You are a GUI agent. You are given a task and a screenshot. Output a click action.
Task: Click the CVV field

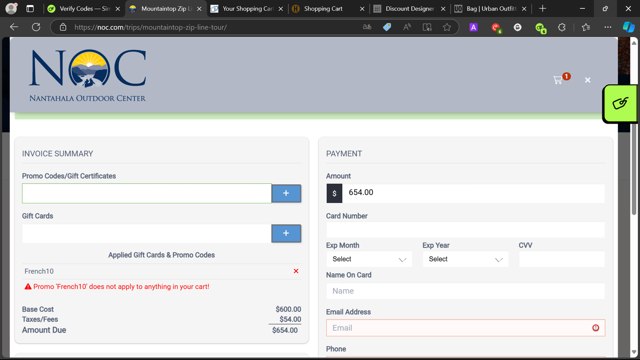[562, 259]
